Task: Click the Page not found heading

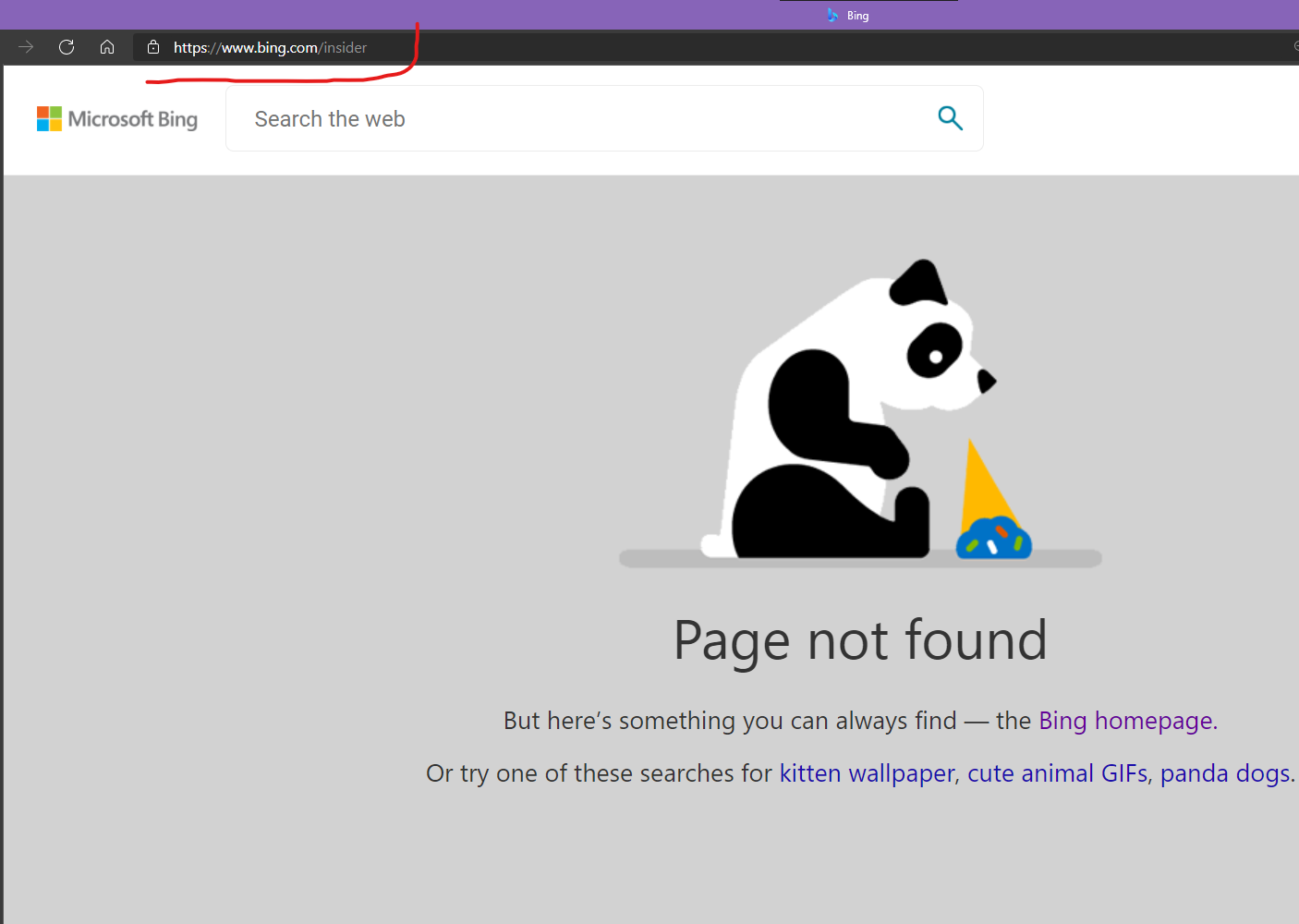Action: tap(859, 640)
